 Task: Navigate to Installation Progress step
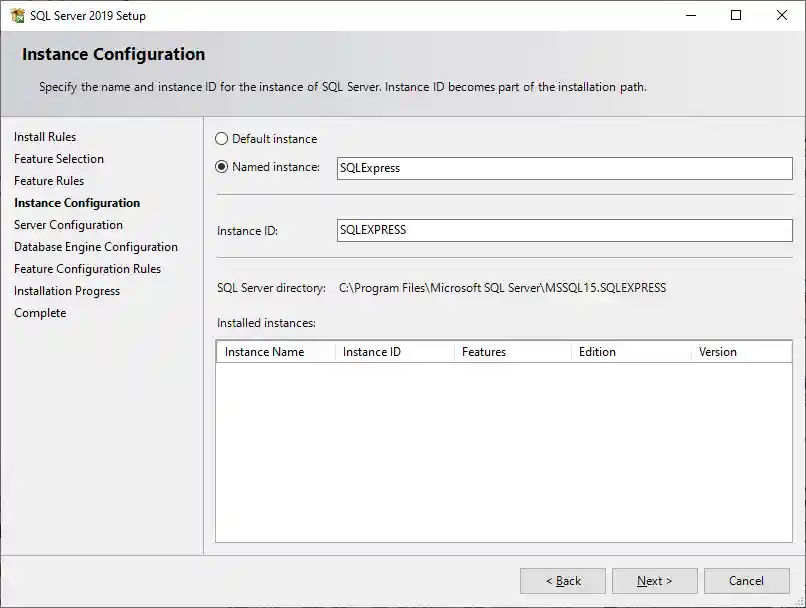coord(66,291)
